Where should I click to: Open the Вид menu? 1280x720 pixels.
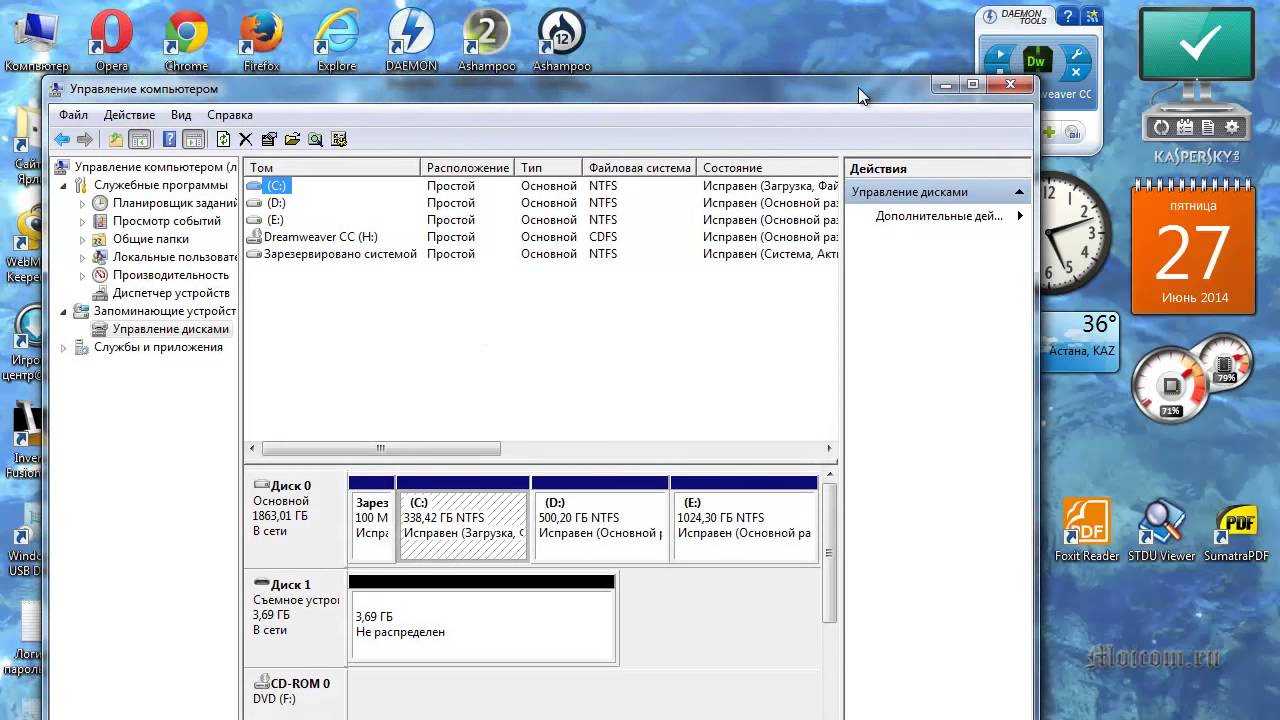coord(180,115)
